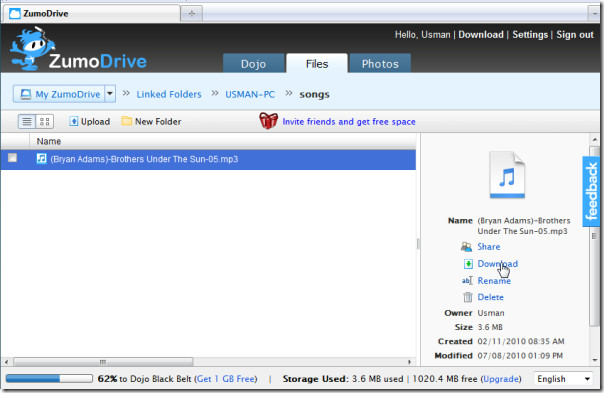604x393 pixels.
Task: Click the Dojo Black Belt progress bar
Action: (x=49, y=378)
